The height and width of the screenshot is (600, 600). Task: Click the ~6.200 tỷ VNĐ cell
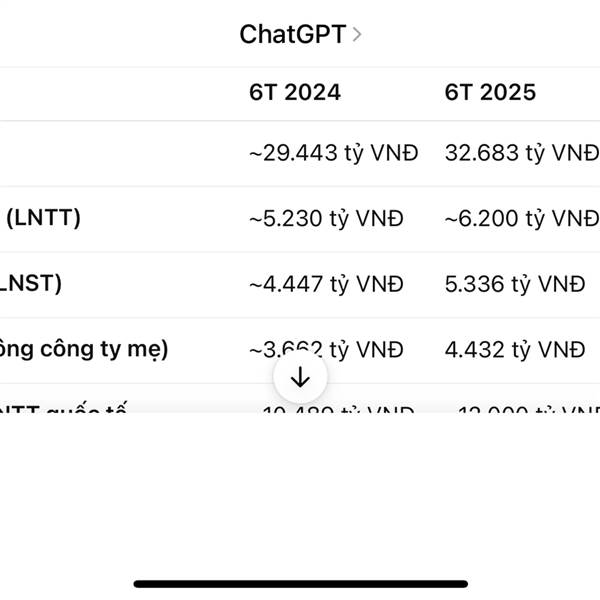coord(522,219)
